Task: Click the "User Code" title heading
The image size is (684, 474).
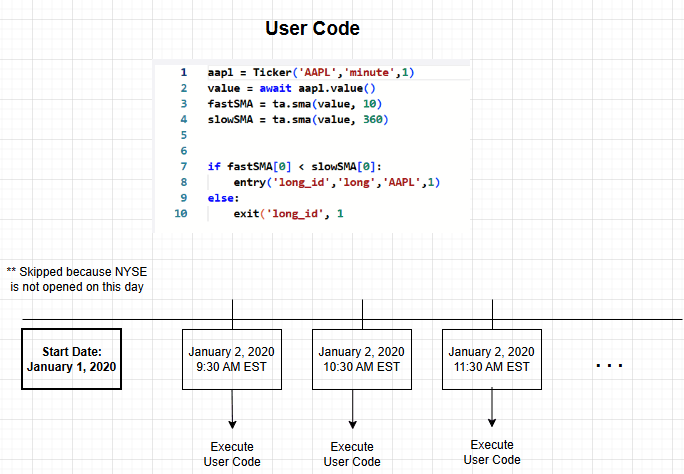Action: (311, 28)
